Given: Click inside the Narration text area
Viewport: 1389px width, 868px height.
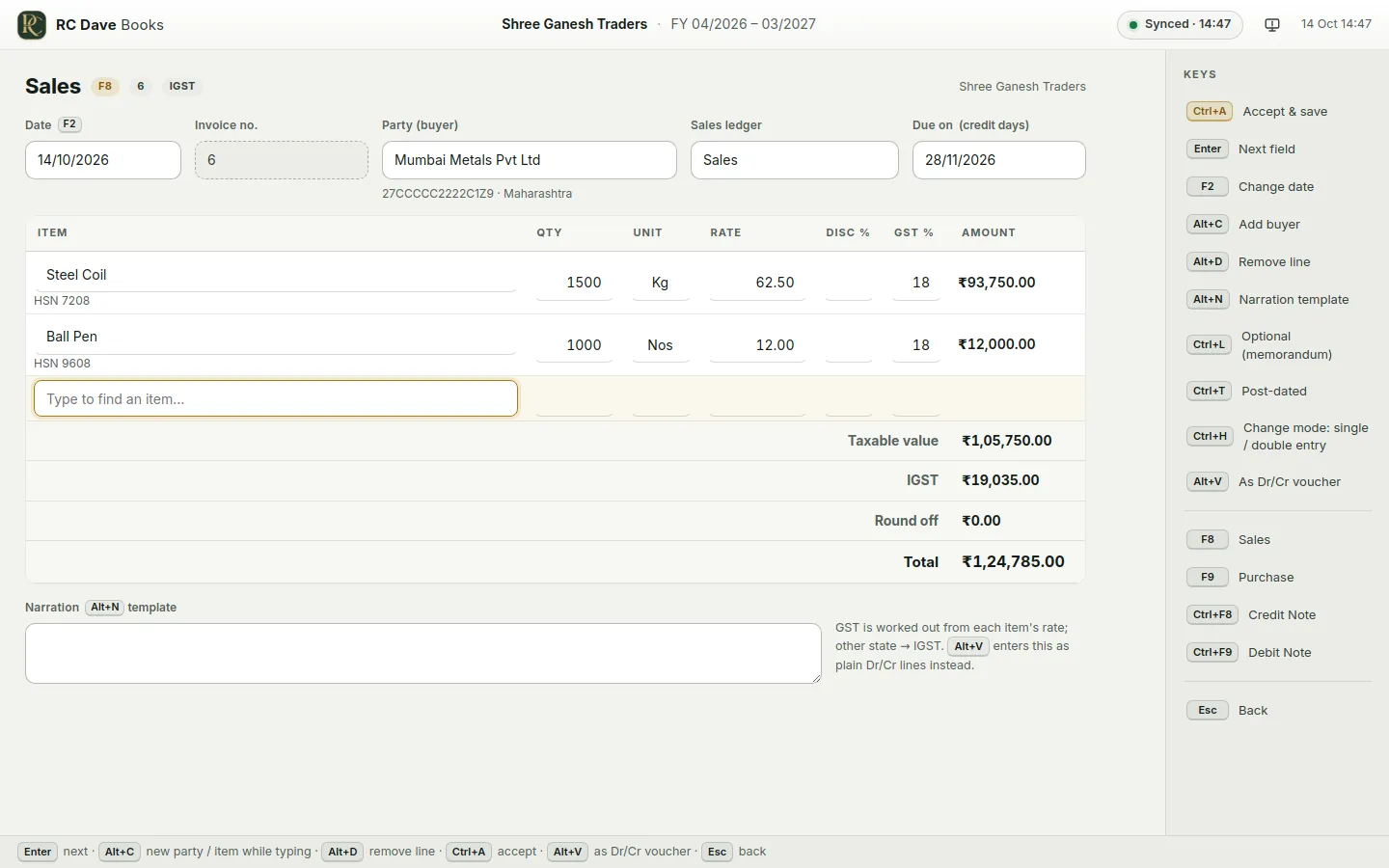Looking at the screenshot, I should point(423,653).
